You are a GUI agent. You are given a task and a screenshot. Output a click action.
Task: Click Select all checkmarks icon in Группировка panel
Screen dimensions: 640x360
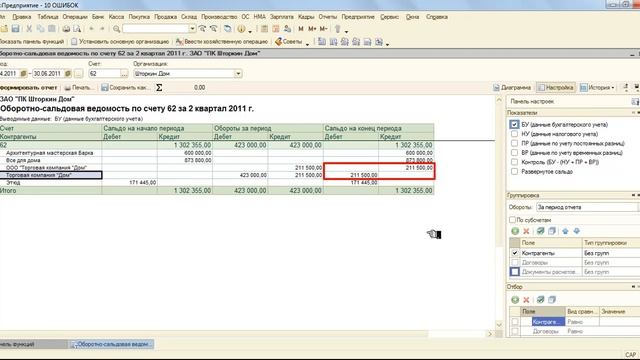click(540, 231)
